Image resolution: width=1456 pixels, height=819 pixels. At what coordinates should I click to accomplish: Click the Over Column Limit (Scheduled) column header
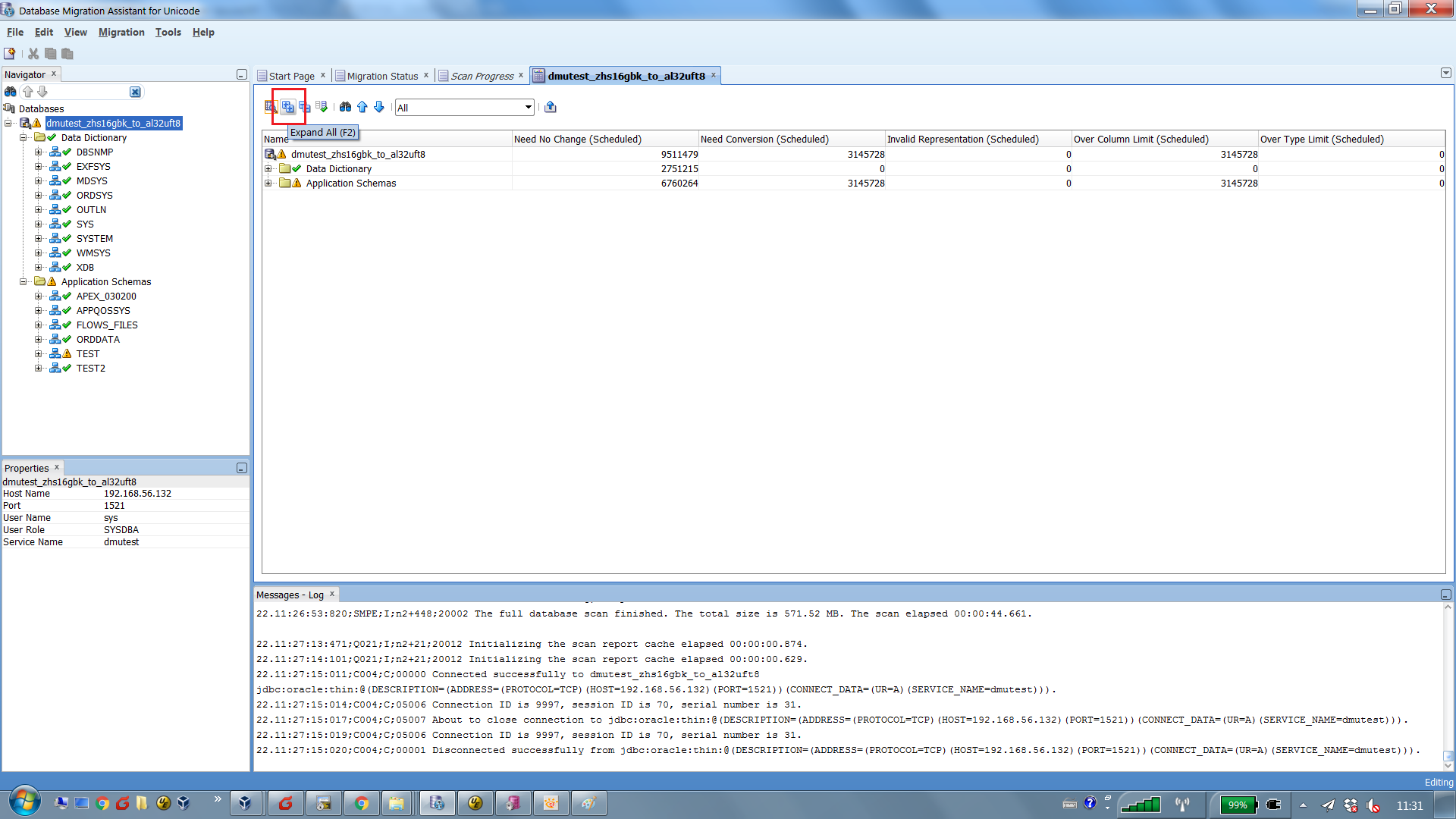coord(1165,139)
